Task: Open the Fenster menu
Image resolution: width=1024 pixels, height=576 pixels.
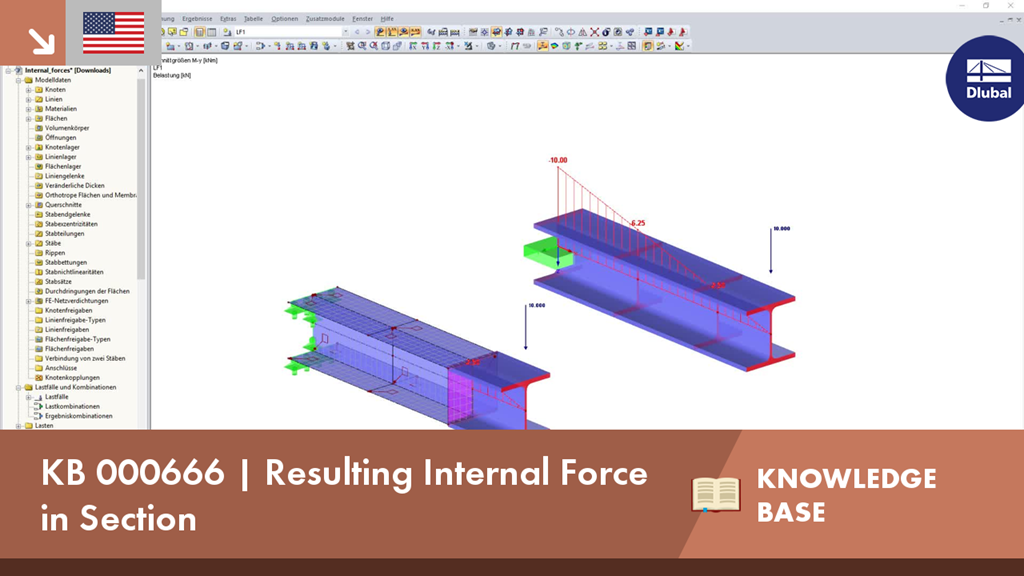Action: pyautogui.click(x=362, y=19)
